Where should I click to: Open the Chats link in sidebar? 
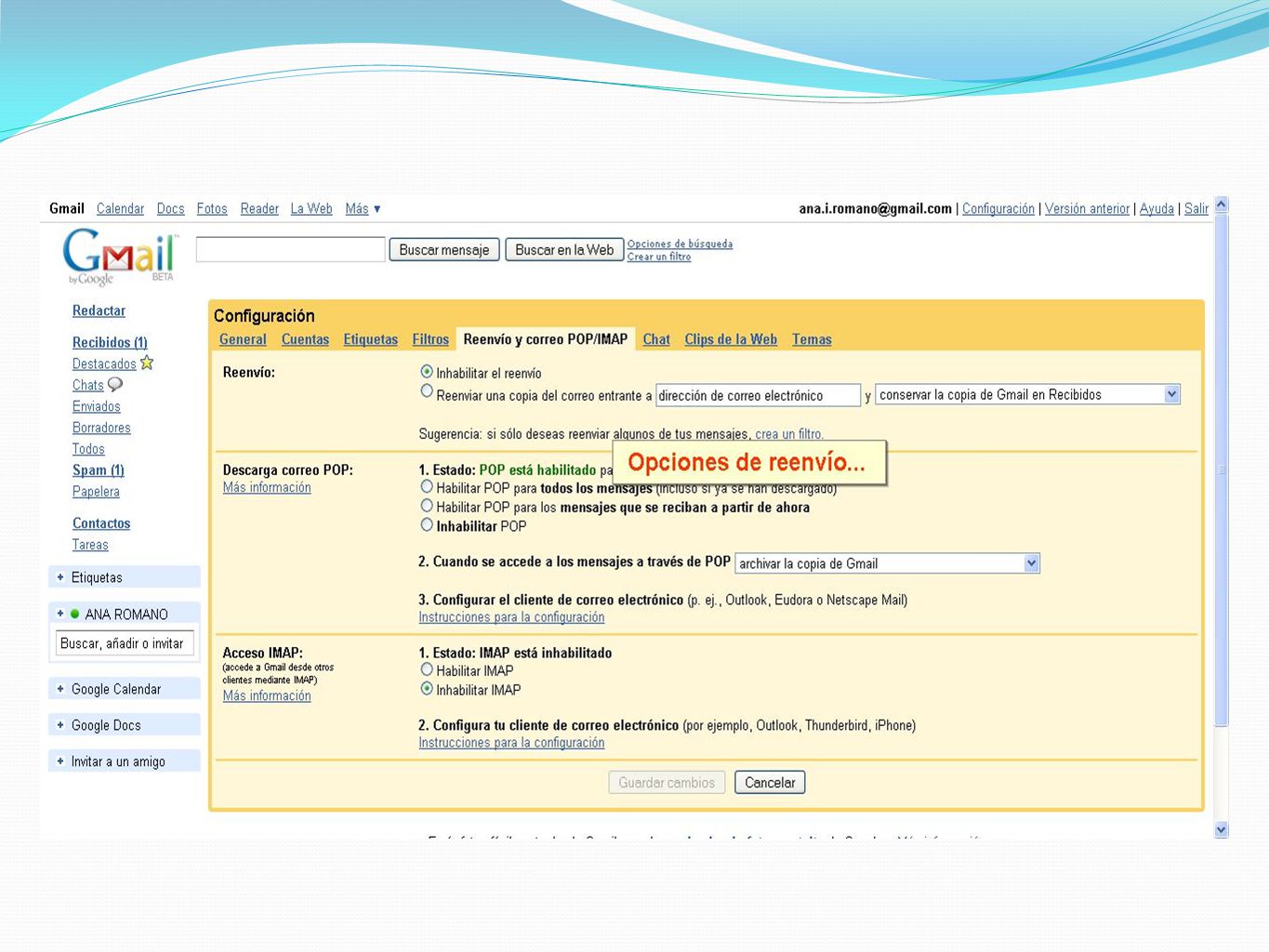coord(87,385)
